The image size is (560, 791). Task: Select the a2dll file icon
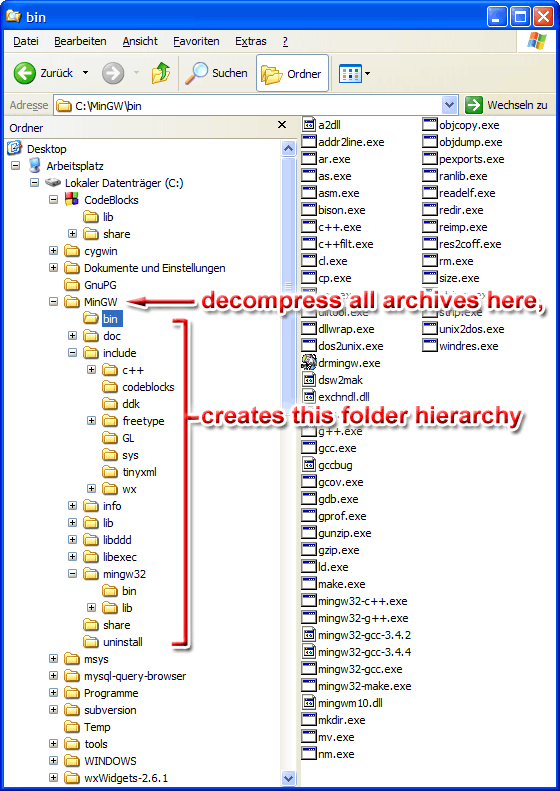[x=309, y=125]
